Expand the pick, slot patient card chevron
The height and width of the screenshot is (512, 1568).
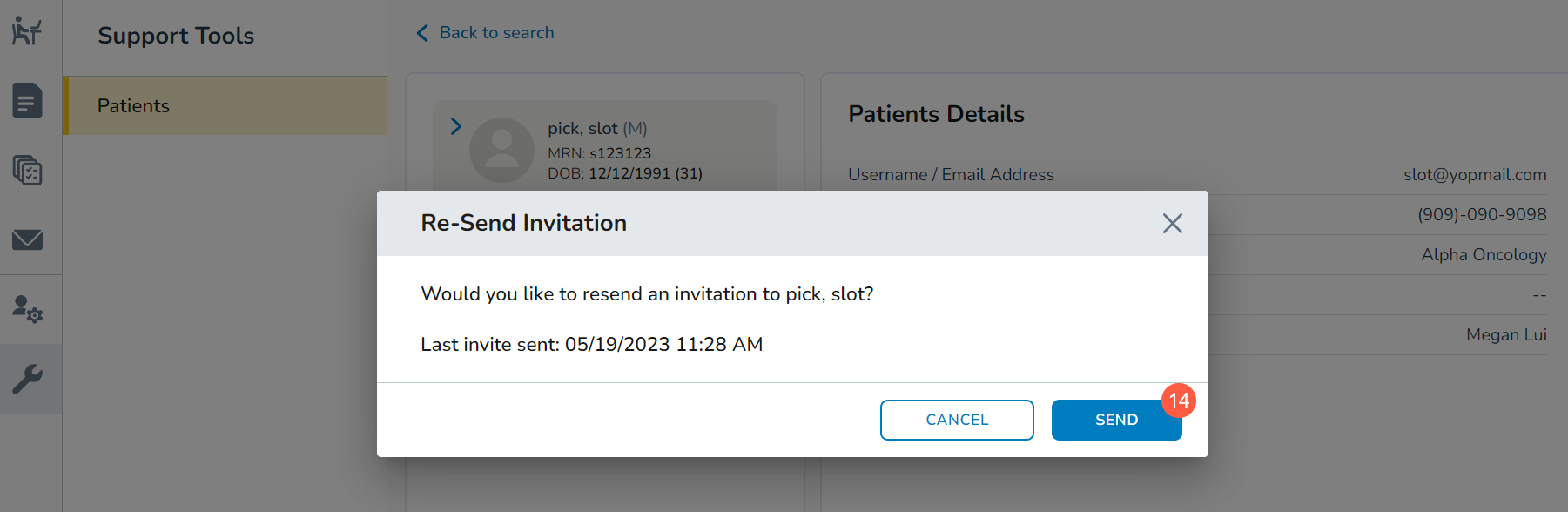pos(456,126)
